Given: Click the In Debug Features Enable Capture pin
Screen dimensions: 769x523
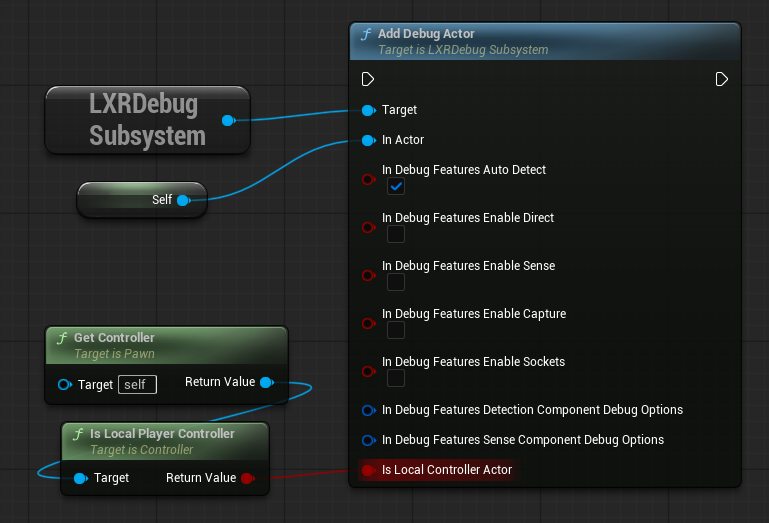Looking at the screenshot, I should (x=369, y=324).
